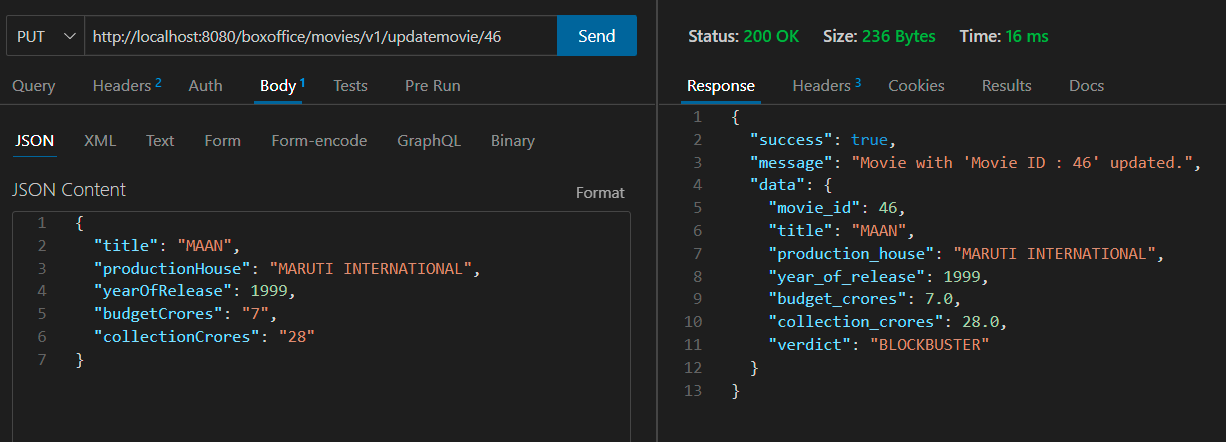Format the JSON content

[600, 193]
